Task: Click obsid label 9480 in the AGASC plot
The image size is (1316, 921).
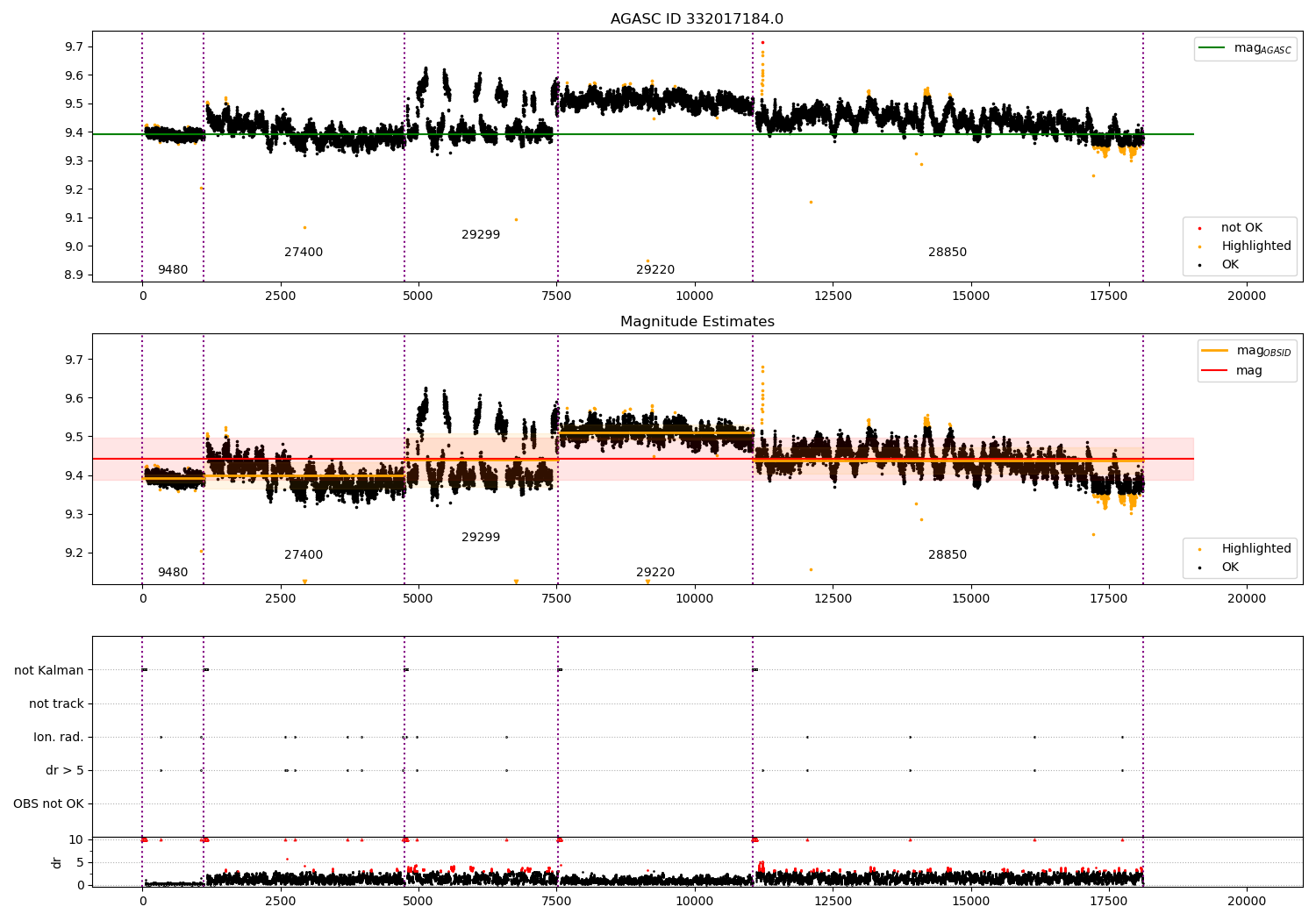Action: [173, 270]
